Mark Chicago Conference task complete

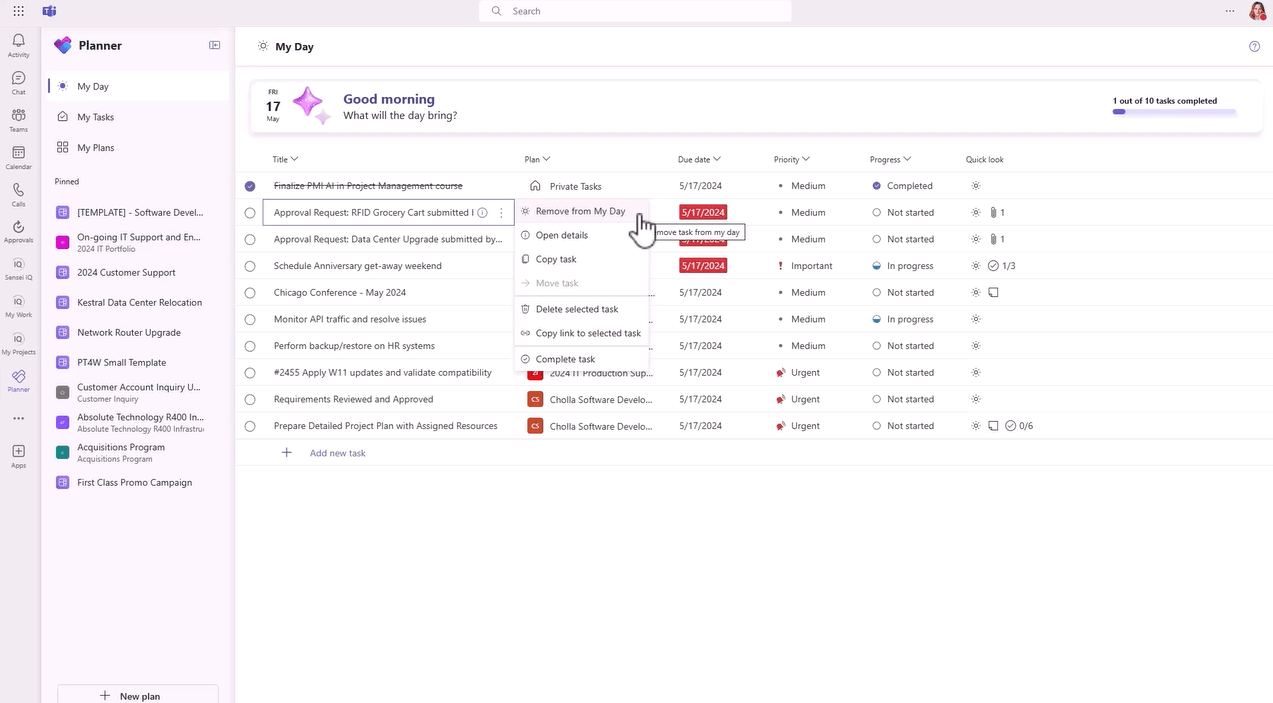pyautogui.click(x=250, y=293)
